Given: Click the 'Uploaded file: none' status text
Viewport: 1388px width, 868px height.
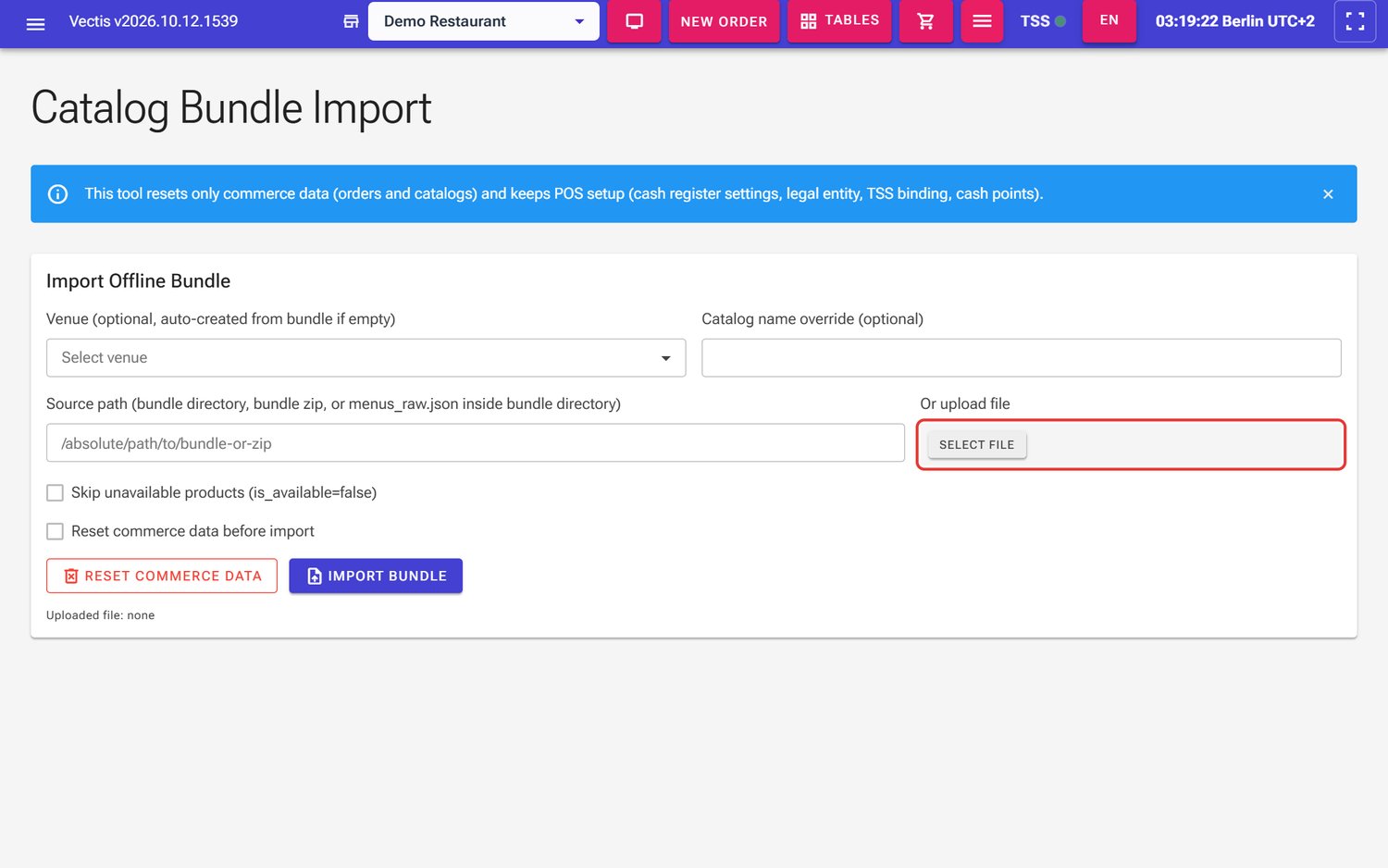Looking at the screenshot, I should [100, 615].
